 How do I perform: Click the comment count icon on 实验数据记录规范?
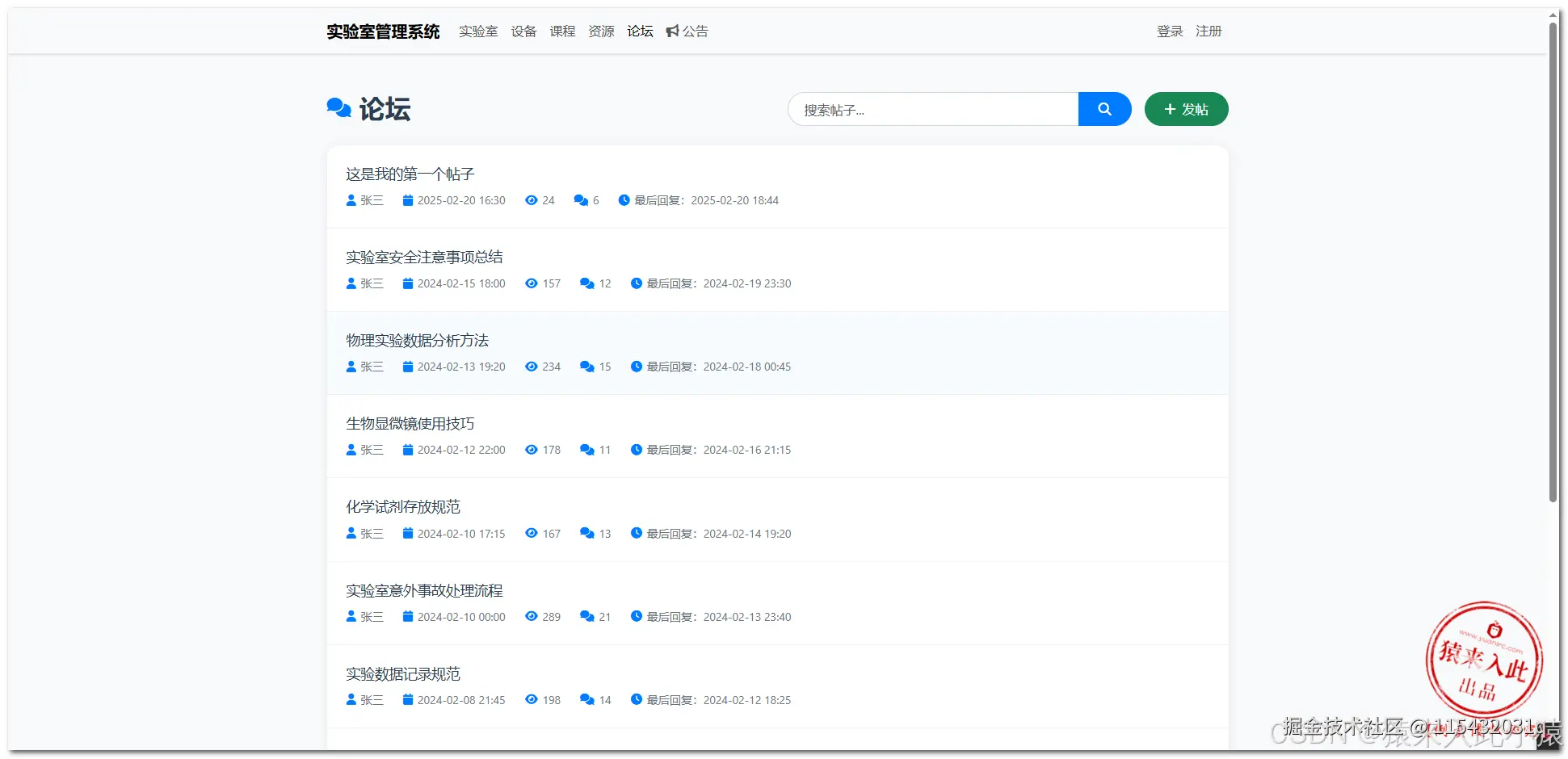(586, 699)
